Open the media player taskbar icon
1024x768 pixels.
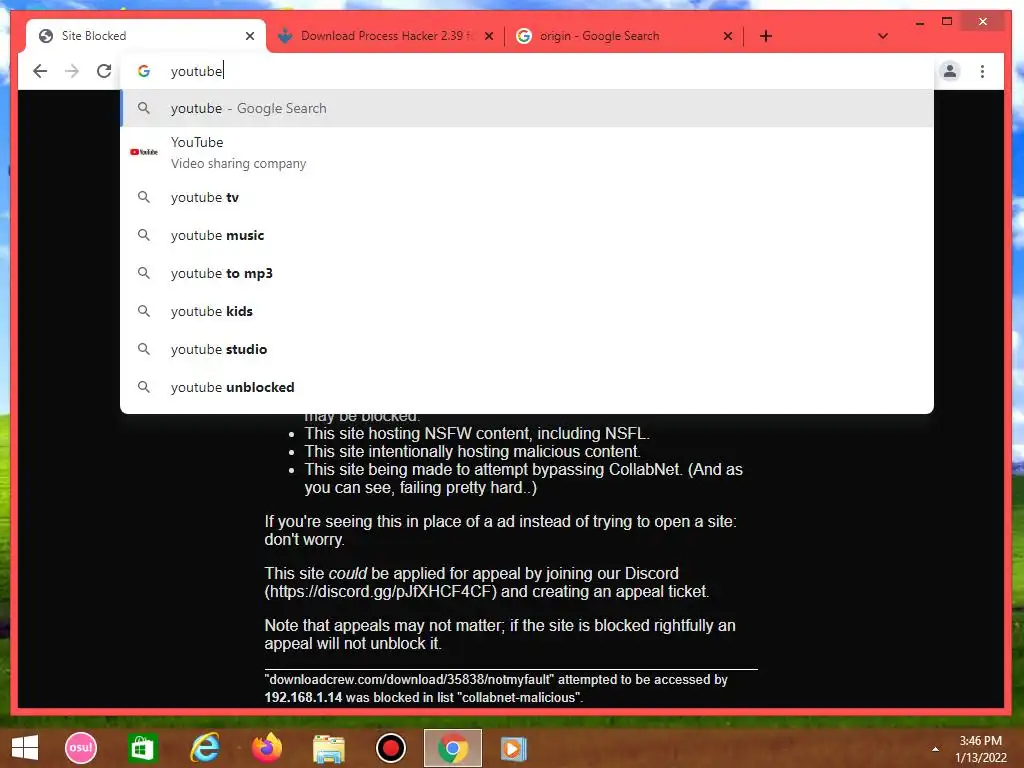(x=513, y=748)
